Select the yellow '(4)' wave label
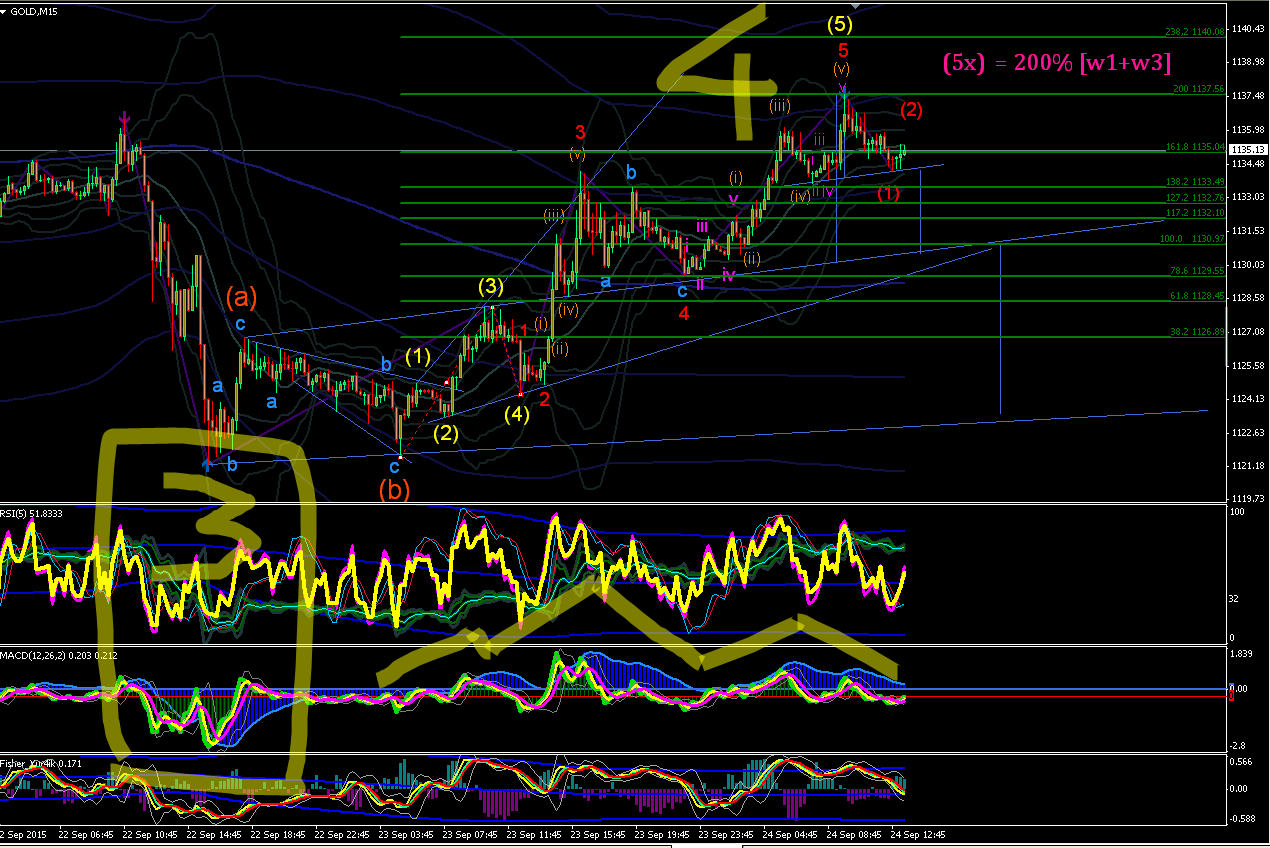This screenshot has height=848, width=1270. [517, 413]
